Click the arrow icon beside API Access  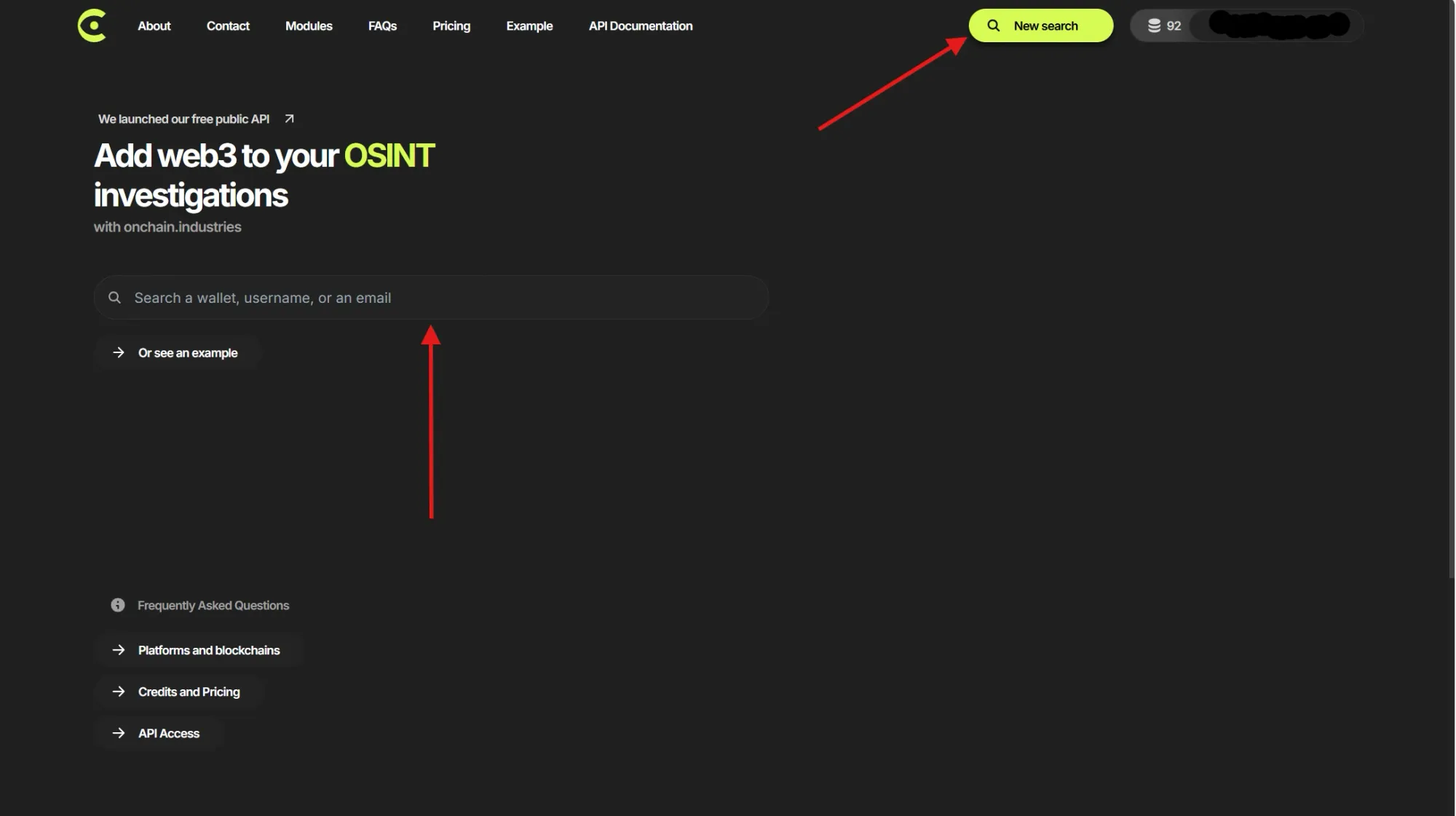[118, 733]
